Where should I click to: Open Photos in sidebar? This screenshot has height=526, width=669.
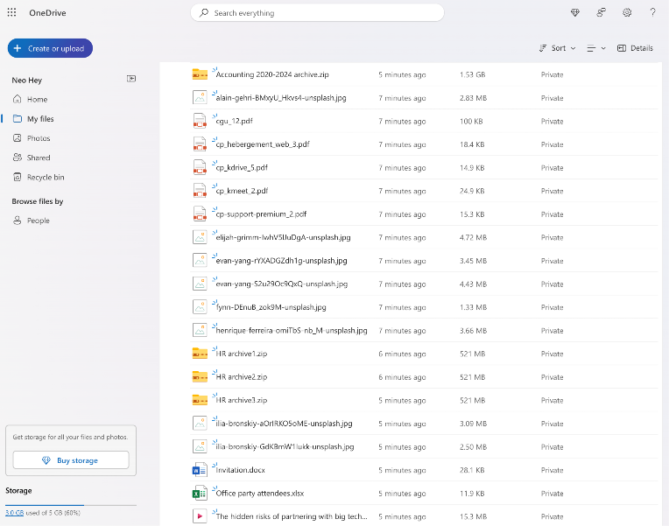38,138
